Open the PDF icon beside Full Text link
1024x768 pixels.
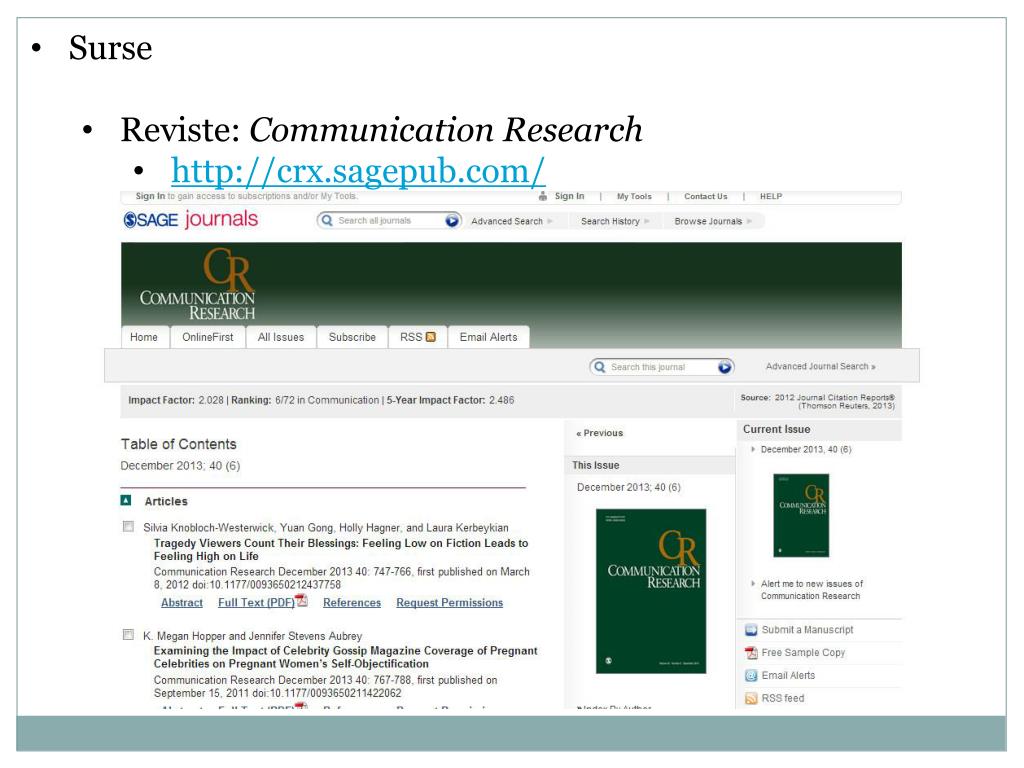302,602
